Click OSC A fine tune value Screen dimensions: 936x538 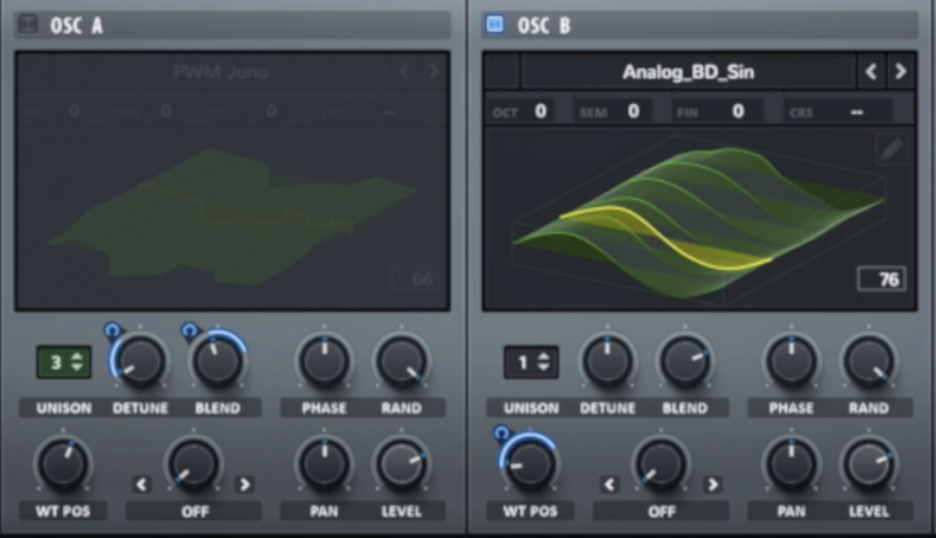pyautogui.click(x=272, y=111)
